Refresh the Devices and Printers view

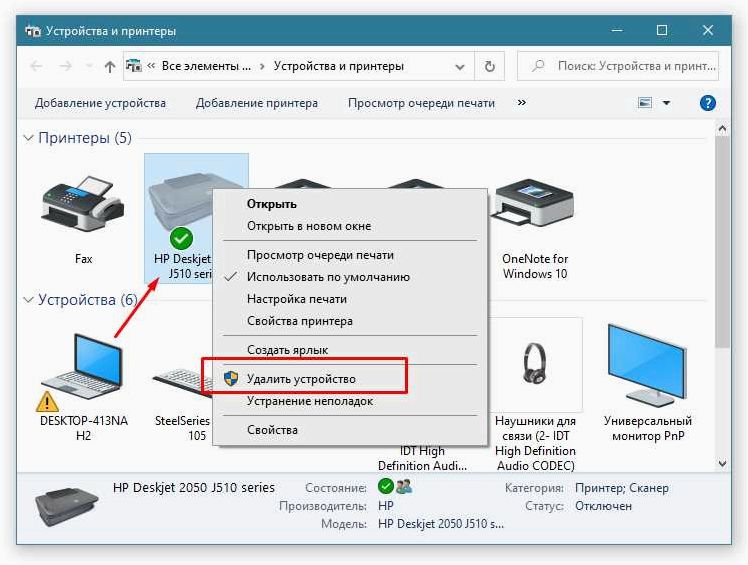point(489,66)
